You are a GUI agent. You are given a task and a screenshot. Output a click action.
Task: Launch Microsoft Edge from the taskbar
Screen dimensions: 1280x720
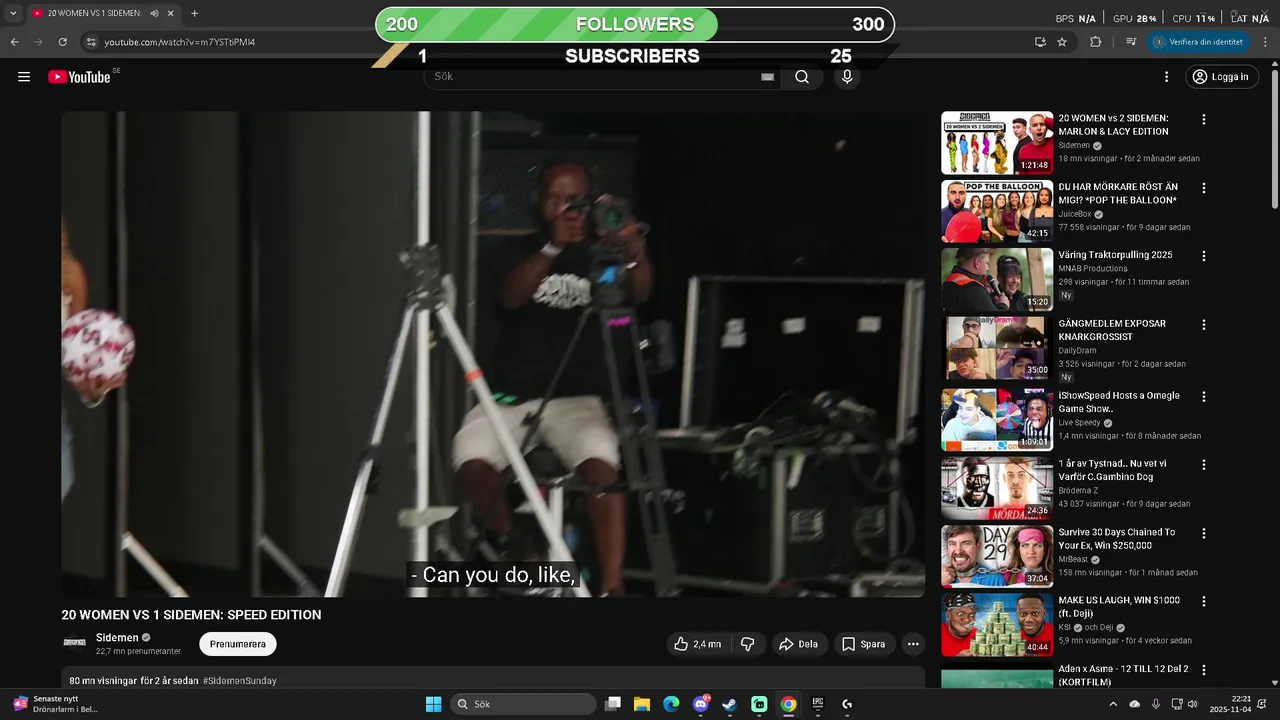tap(671, 704)
